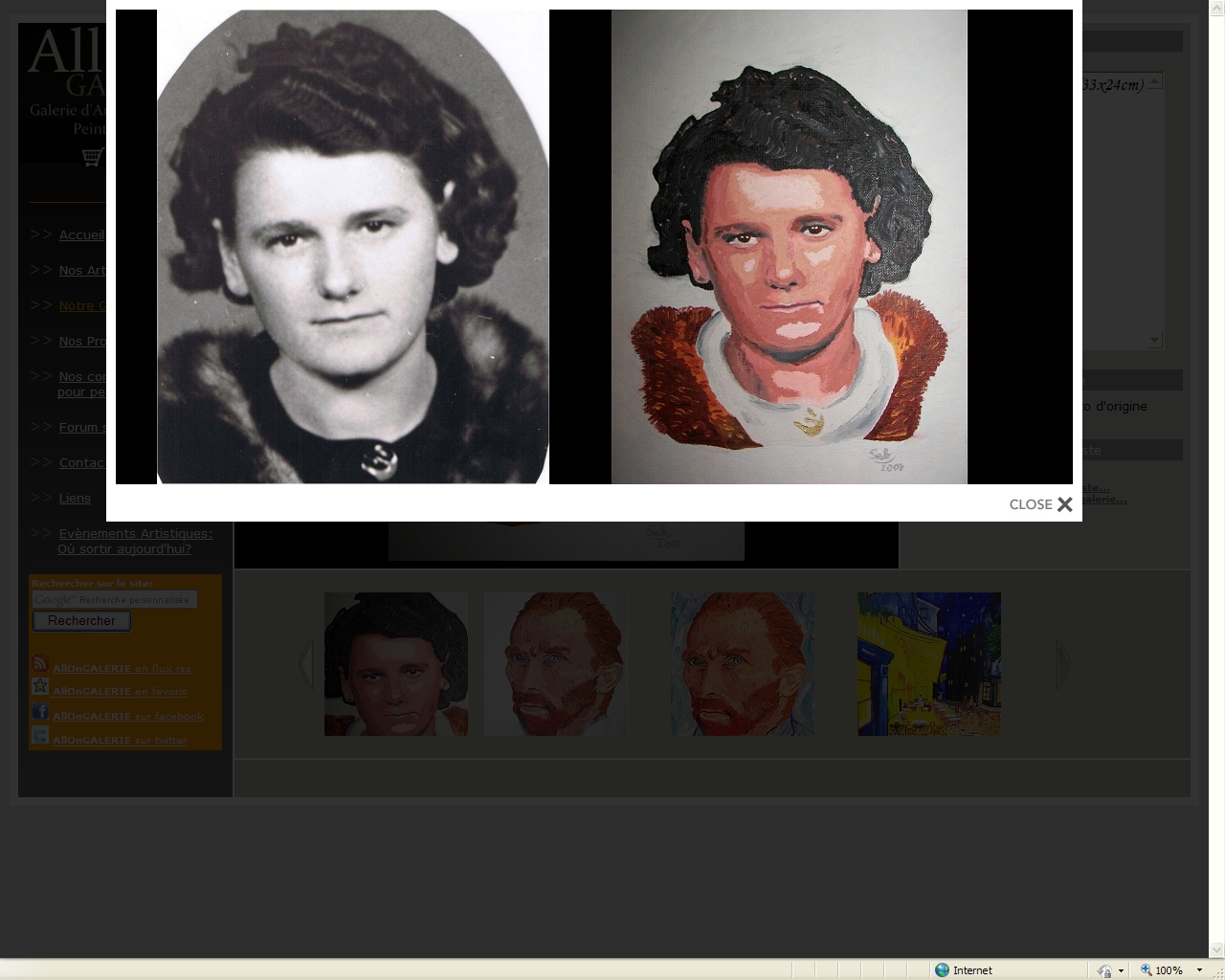
Task: Open the AllOnGALERIE sur facebook link
Action: point(128,716)
